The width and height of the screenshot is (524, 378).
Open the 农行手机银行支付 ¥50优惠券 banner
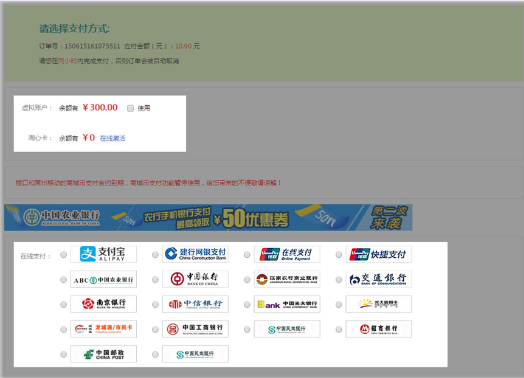point(208,218)
